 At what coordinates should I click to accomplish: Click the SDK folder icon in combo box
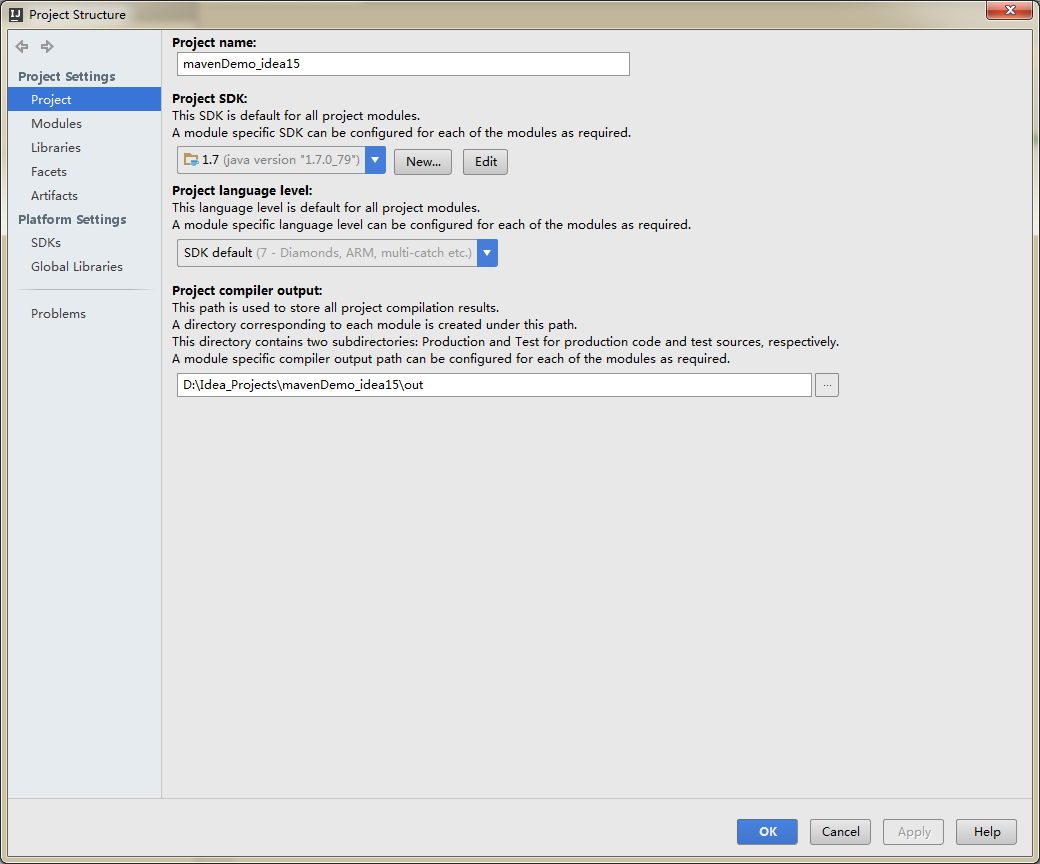pos(191,160)
